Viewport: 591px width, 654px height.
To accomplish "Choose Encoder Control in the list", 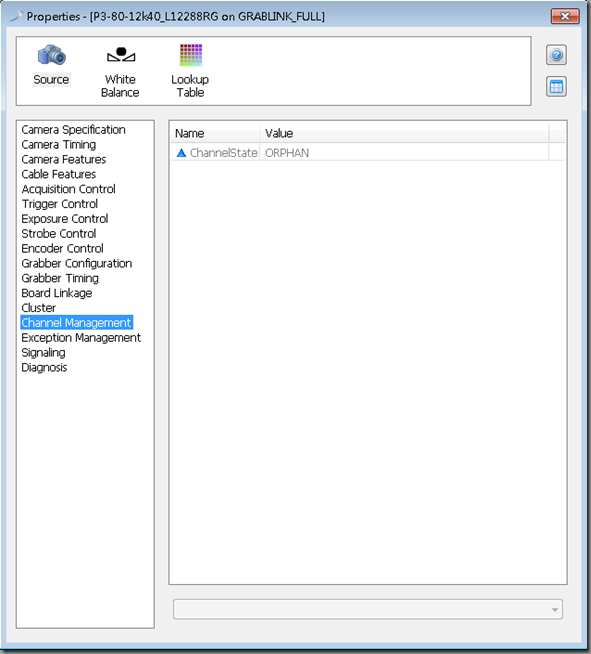I will 63,249.
